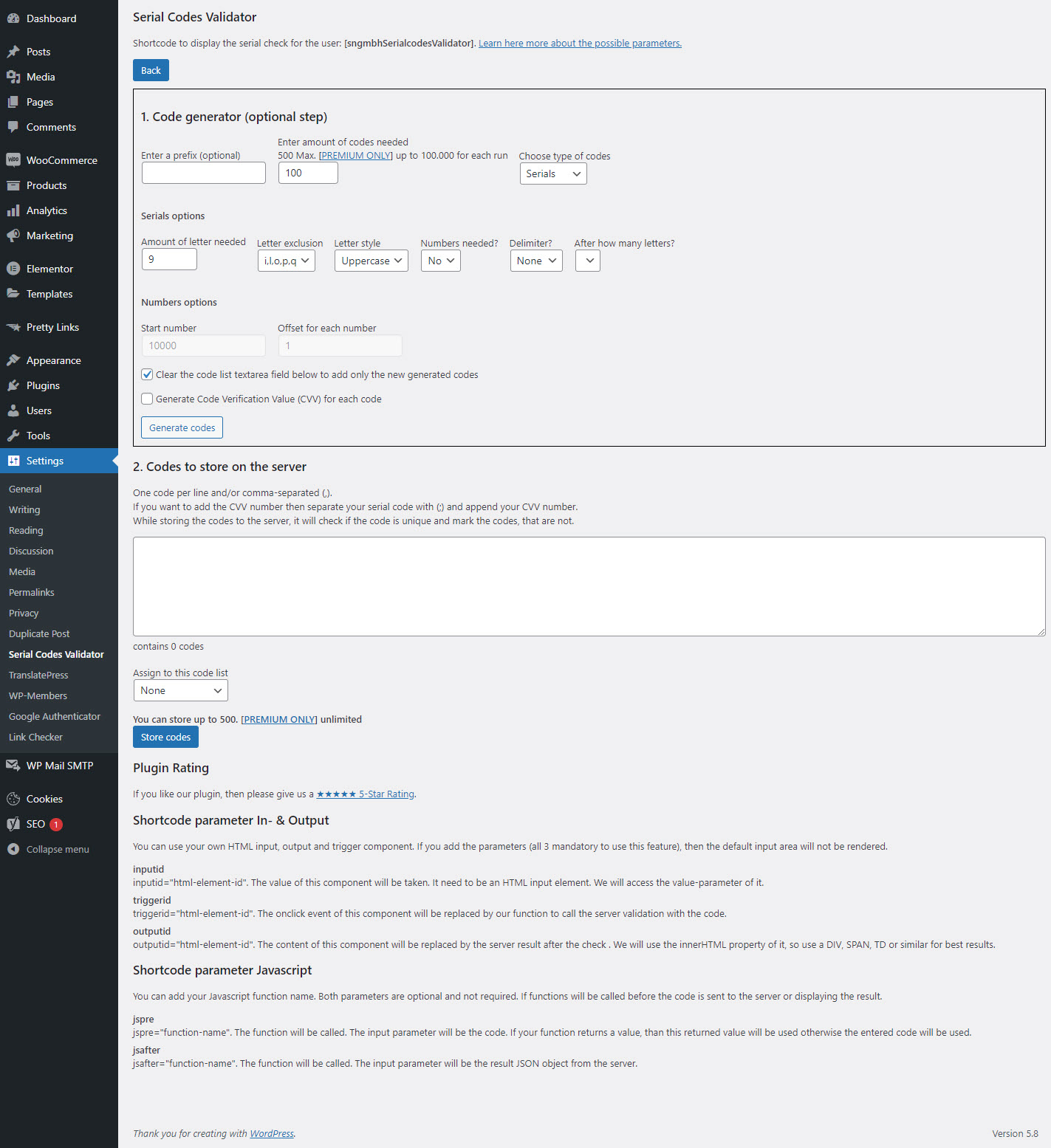Enable Generate Code Verification Value checkbox
The image size is (1051, 1148).
147,399
